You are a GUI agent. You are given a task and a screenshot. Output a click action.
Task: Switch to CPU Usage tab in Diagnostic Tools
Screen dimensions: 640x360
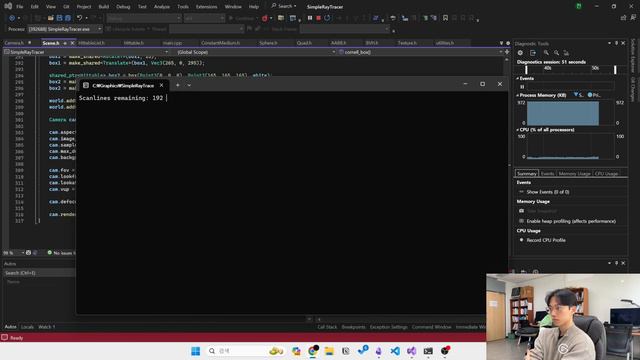pos(606,173)
